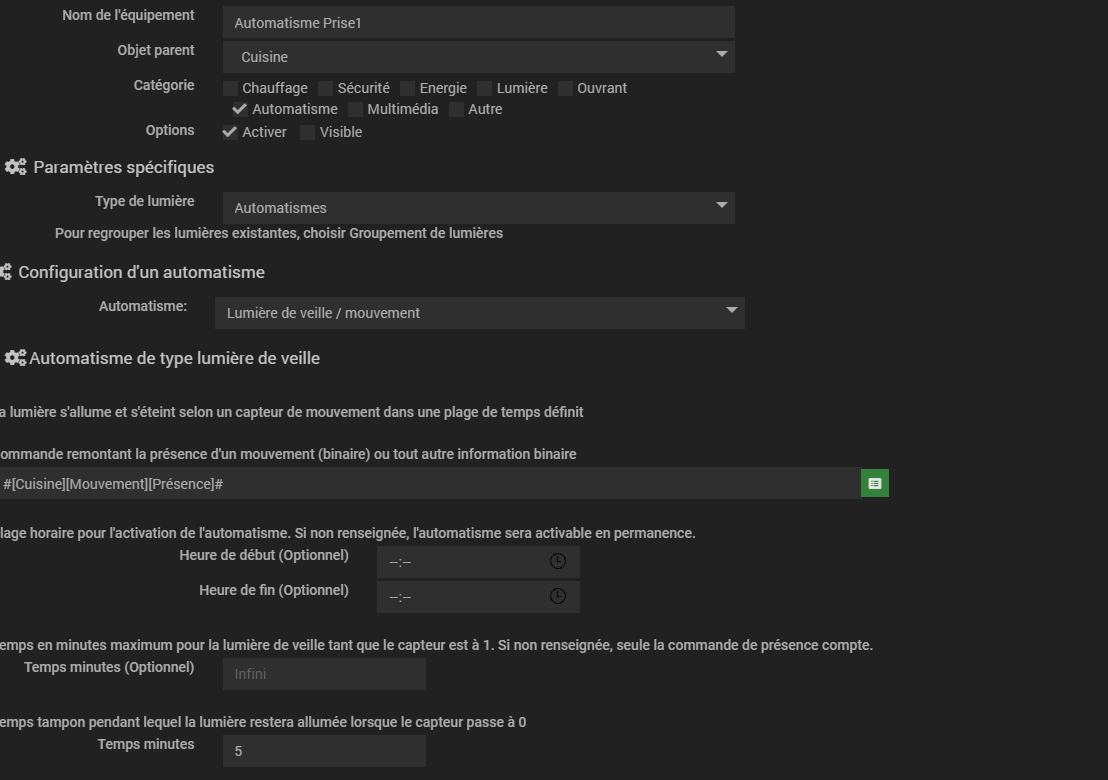Viewport: 1108px width, 780px height.
Task: Select the Energie category checkbox
Action: [408, 88]
